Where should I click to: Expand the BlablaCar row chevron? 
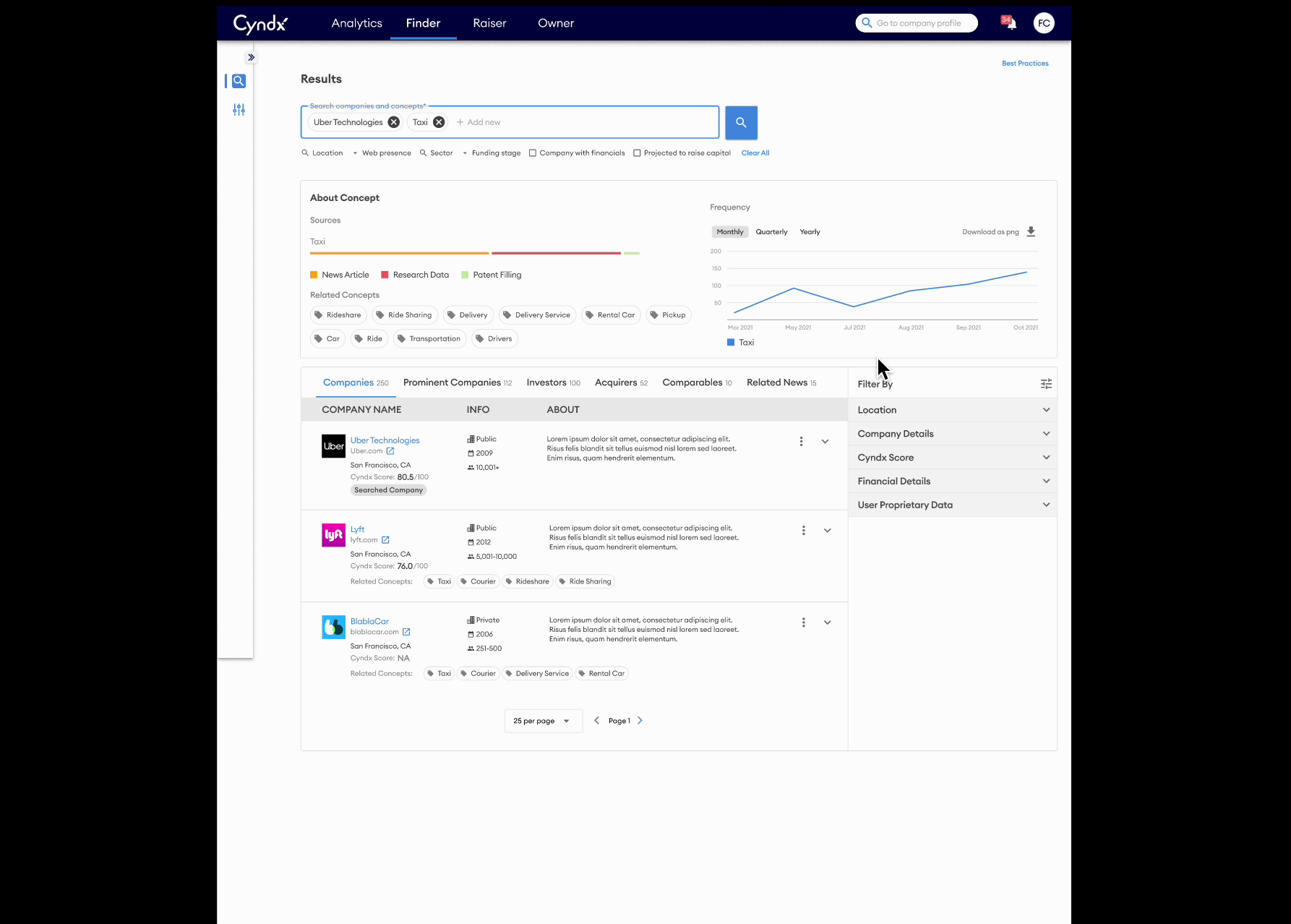827,622
